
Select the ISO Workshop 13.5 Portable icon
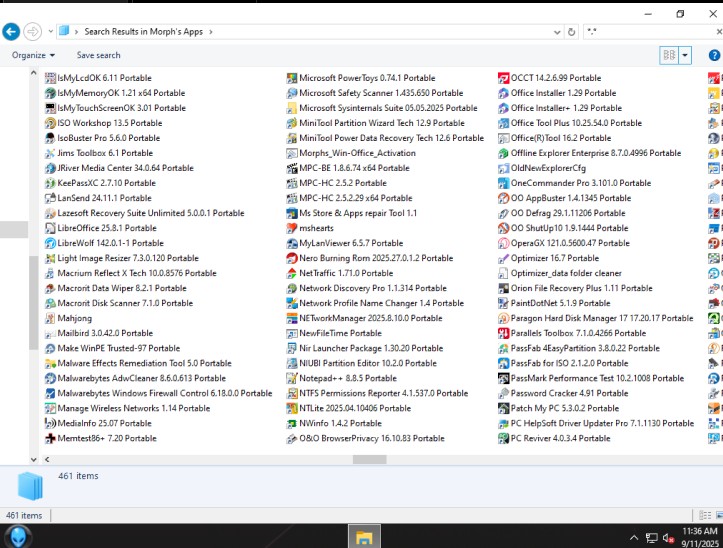(50, 123)
